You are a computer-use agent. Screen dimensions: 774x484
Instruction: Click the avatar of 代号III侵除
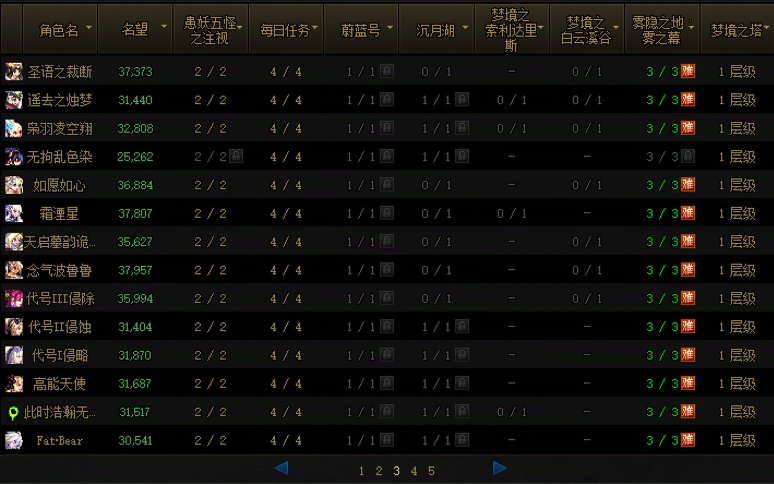14,299
